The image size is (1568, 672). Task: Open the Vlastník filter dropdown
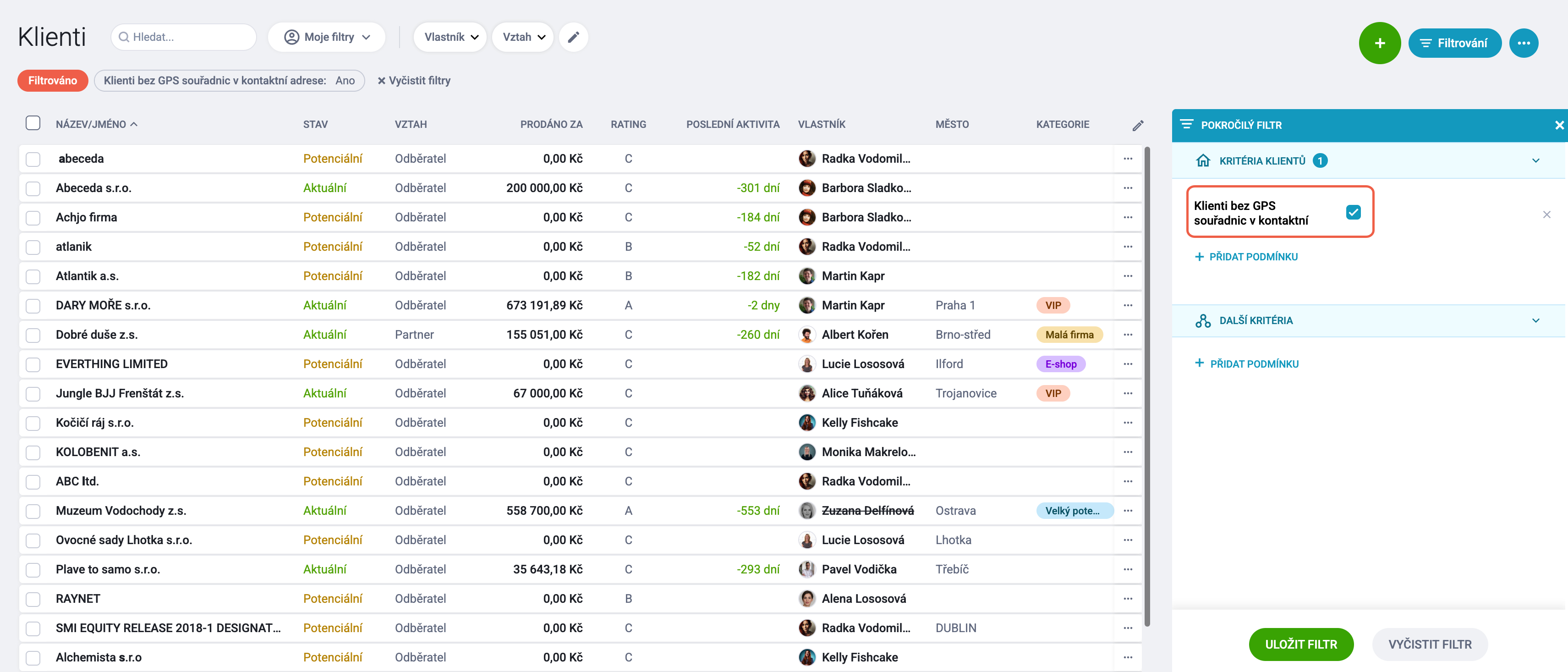pos(450,37)
